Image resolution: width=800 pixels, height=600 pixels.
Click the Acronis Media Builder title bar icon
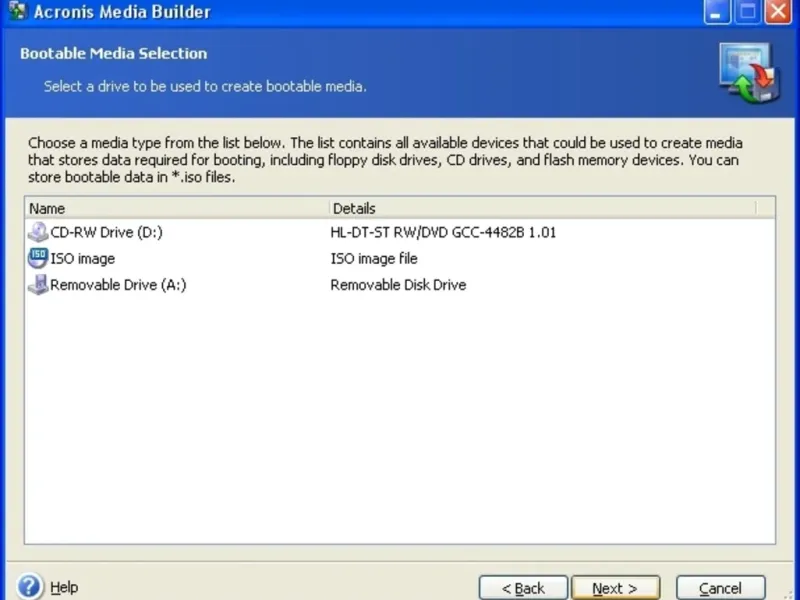click(17, 10)
